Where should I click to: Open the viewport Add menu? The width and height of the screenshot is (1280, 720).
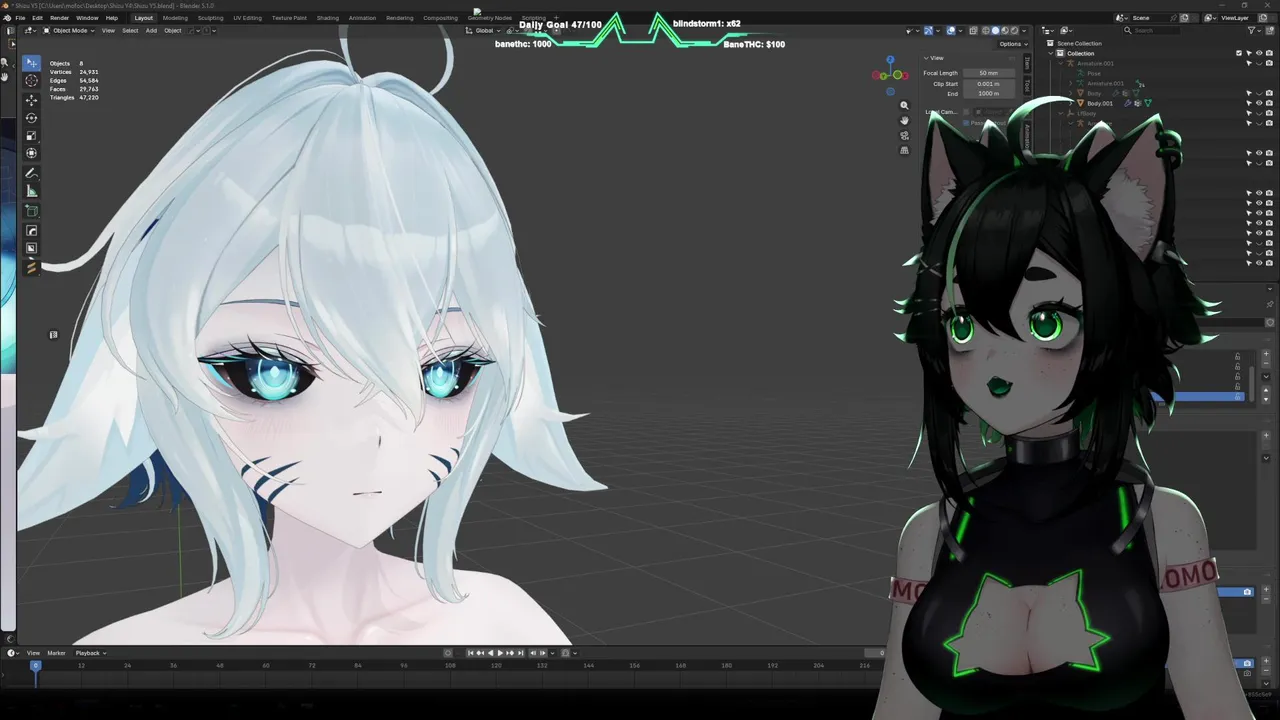[151, 31]
